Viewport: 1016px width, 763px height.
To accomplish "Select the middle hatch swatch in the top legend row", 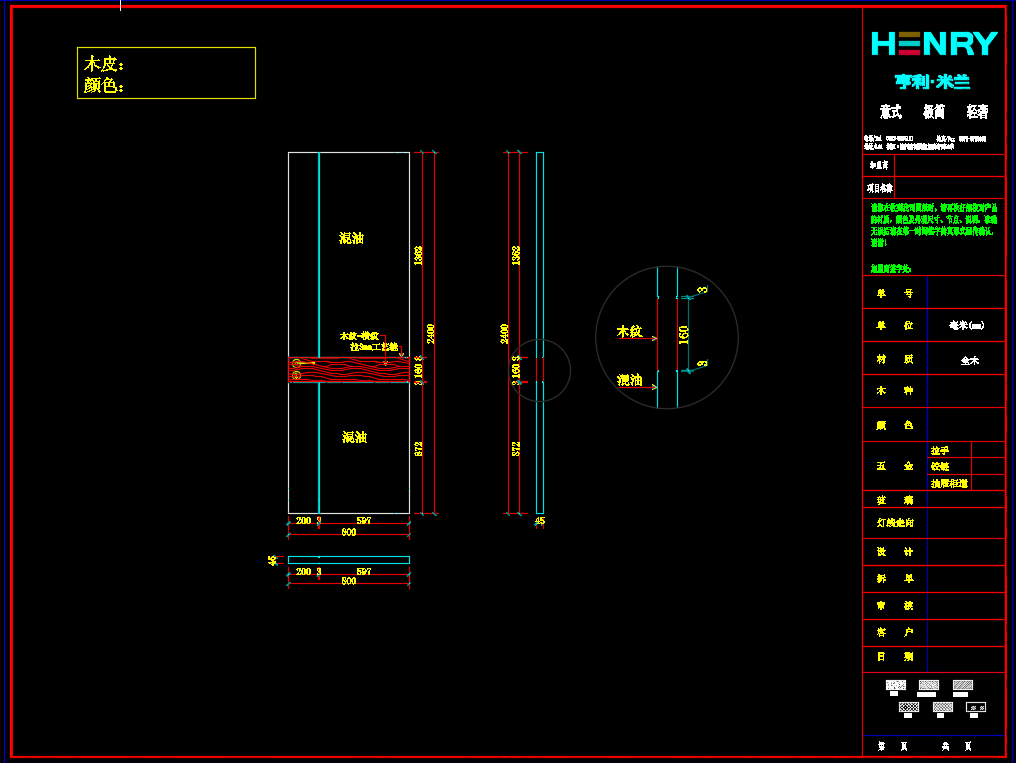I will coord(929,686).
